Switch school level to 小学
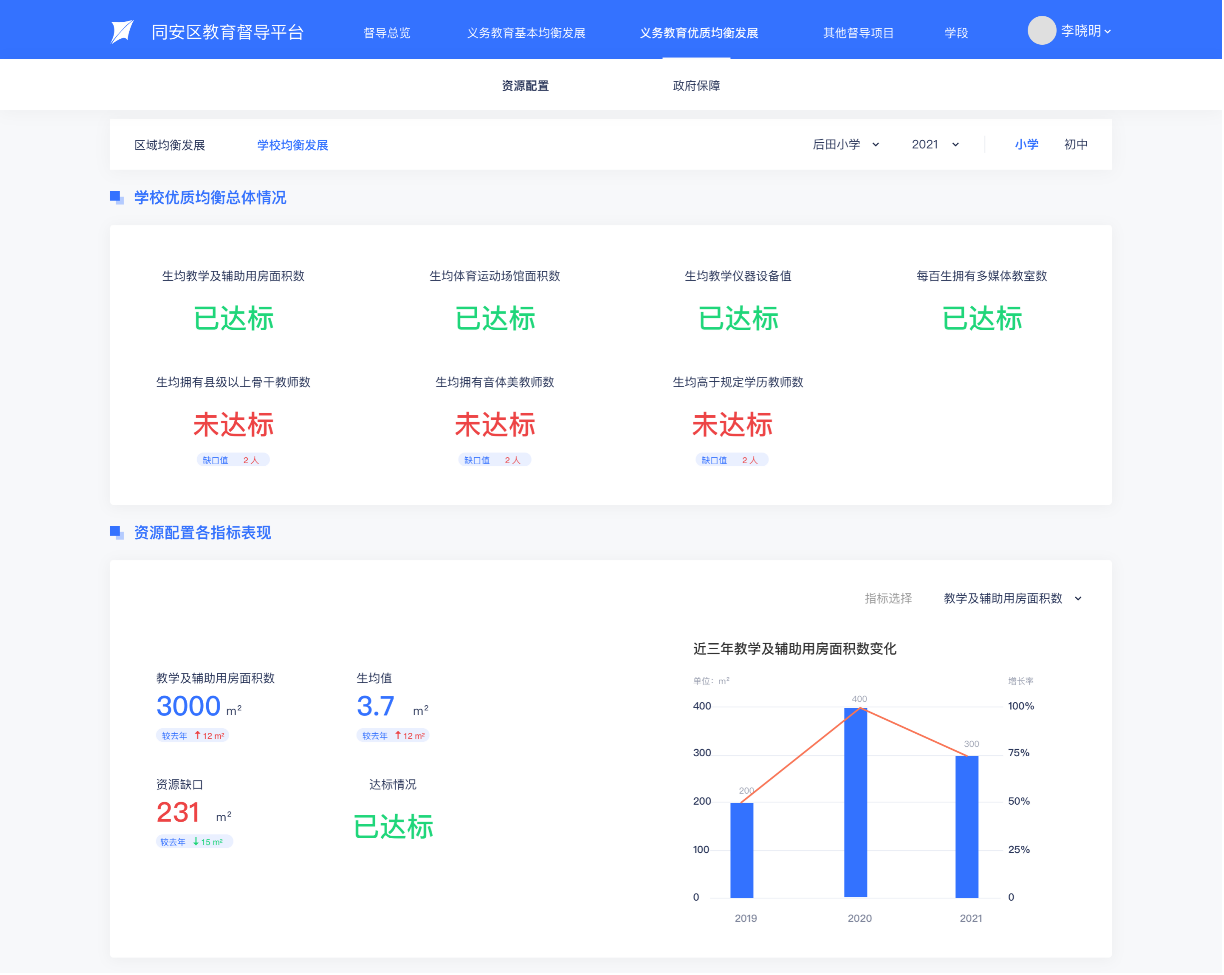The height and width of the screenshot is (975, 1224). (1026, 145)
